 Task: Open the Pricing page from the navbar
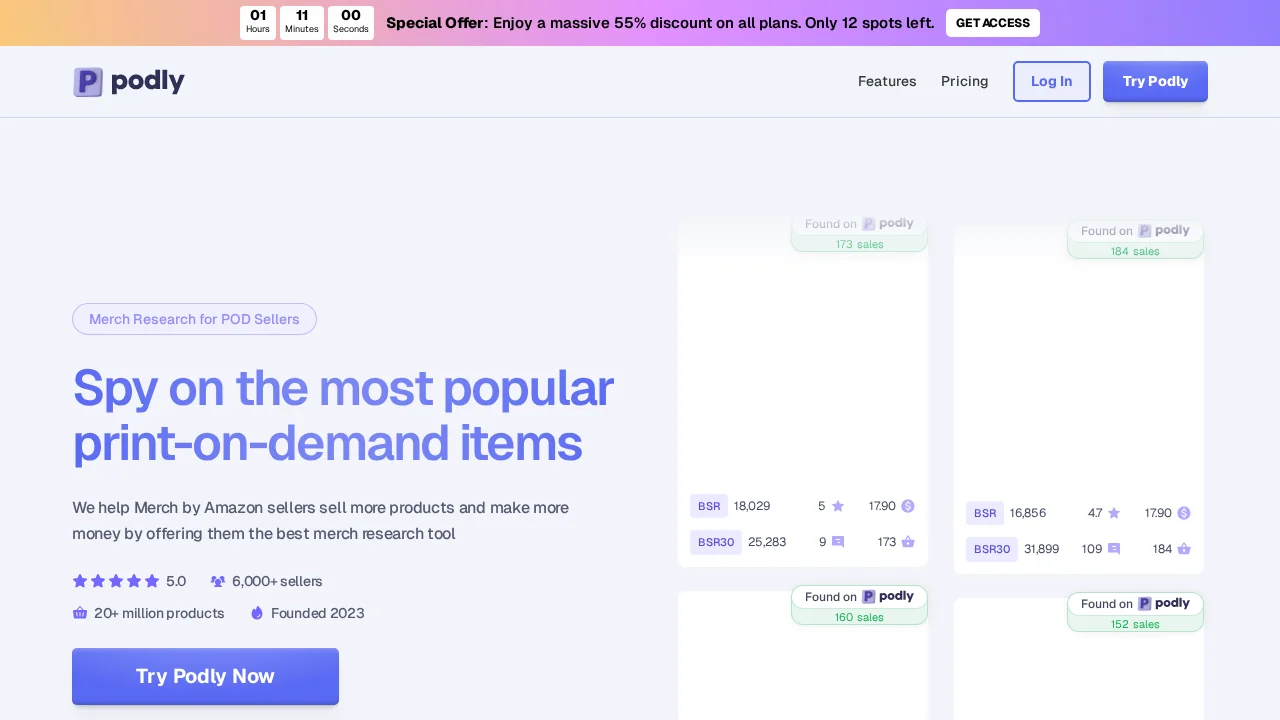coord(964,81)
